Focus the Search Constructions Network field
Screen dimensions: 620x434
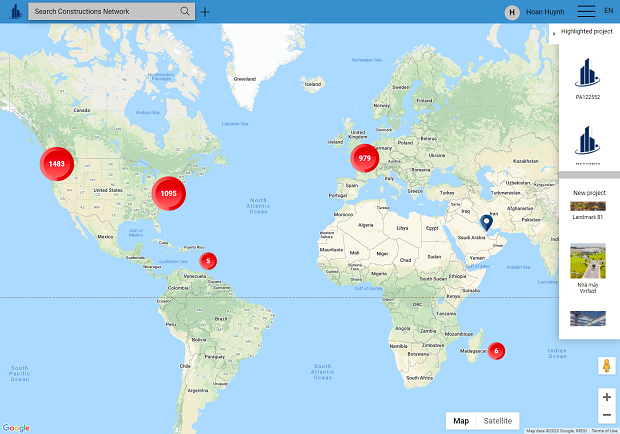coord(112,11)
